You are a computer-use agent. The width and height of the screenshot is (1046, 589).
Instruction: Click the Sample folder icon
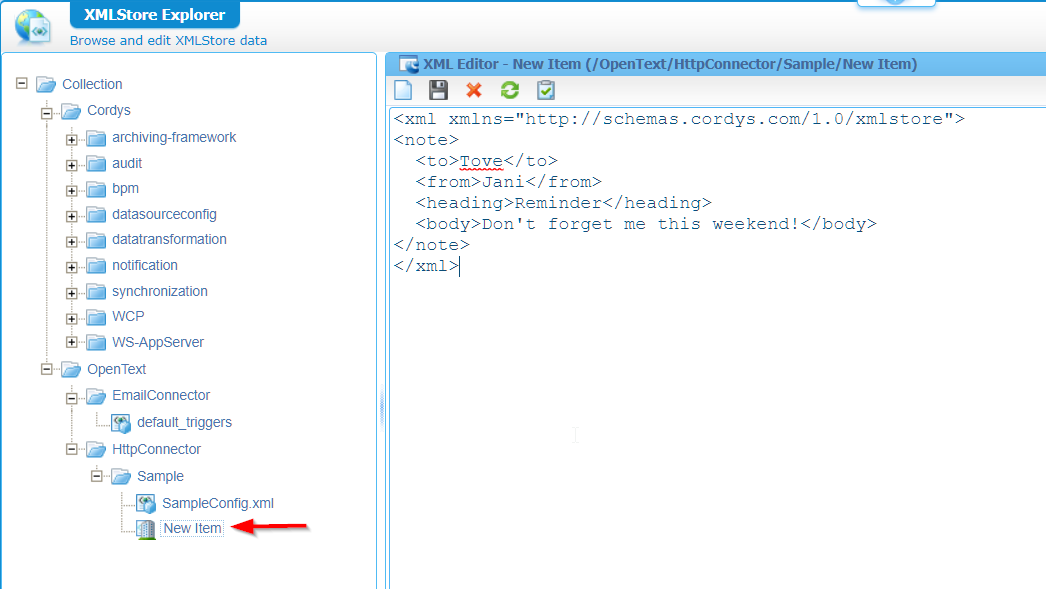point(121,476)
